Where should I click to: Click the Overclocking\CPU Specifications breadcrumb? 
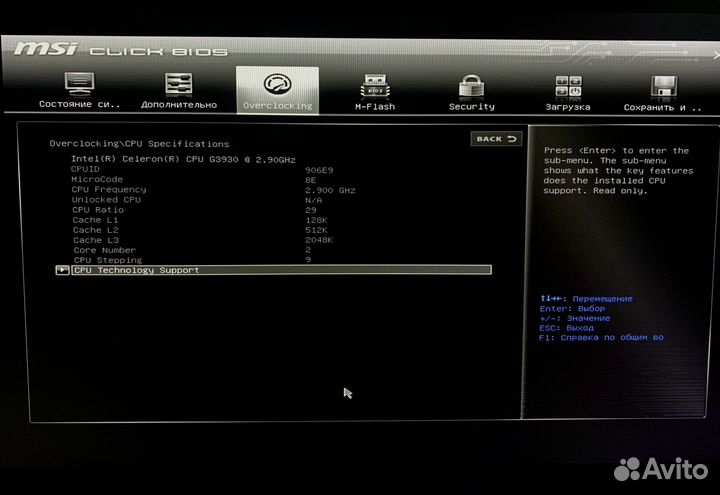pos(139,144)
